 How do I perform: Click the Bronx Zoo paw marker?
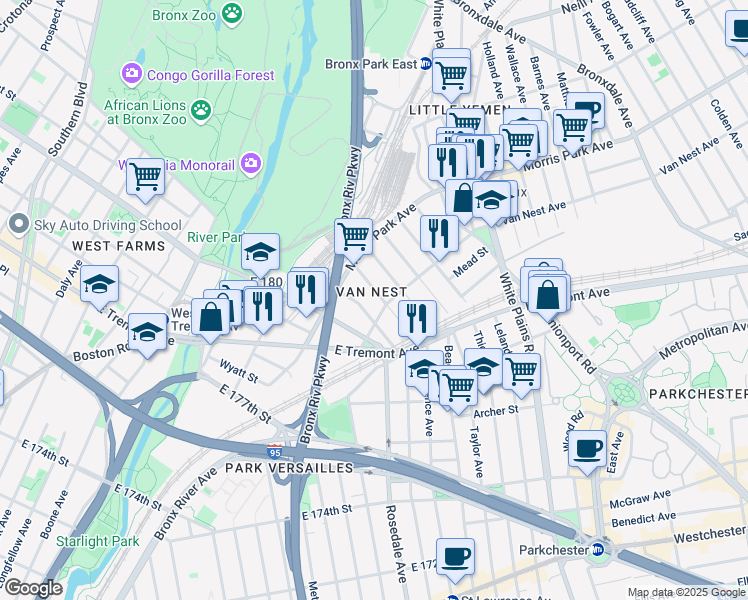click(232, 14)
